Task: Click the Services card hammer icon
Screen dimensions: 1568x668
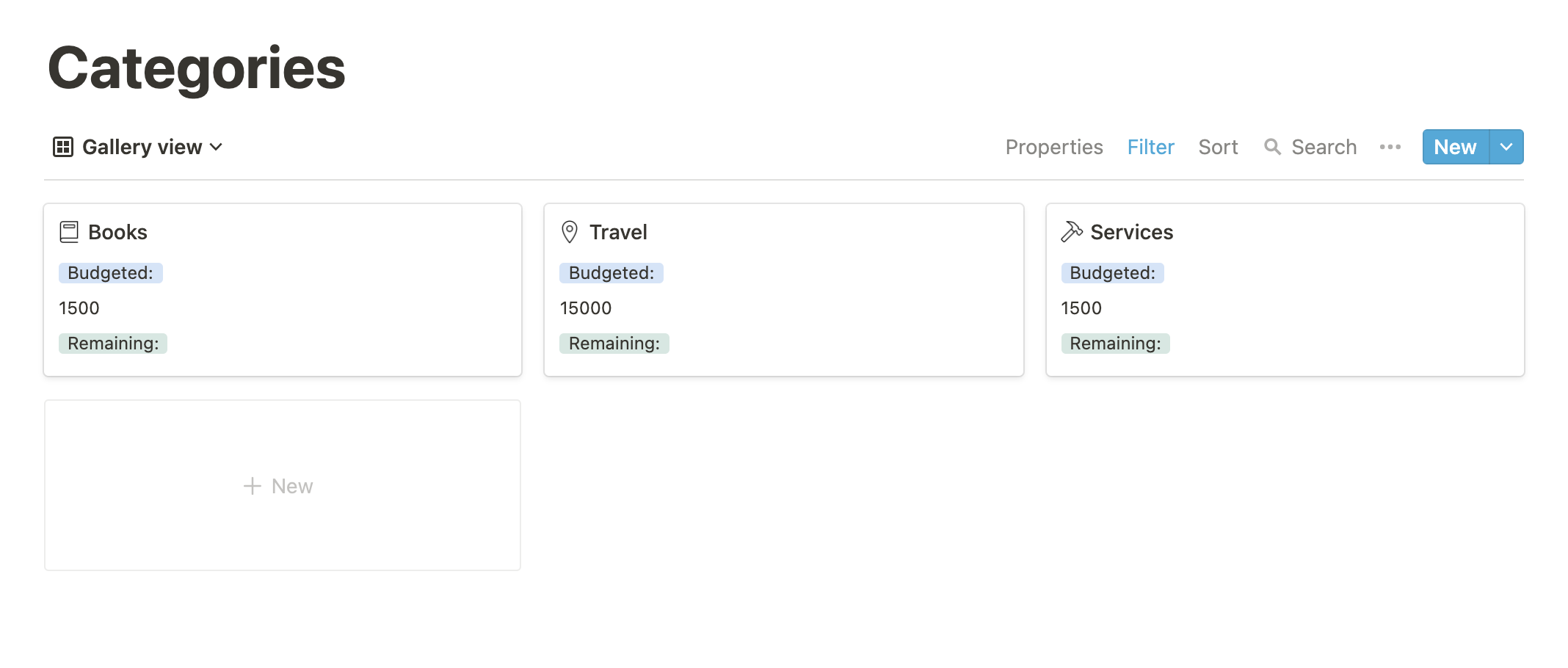Action: click(x=1072, y=232)
